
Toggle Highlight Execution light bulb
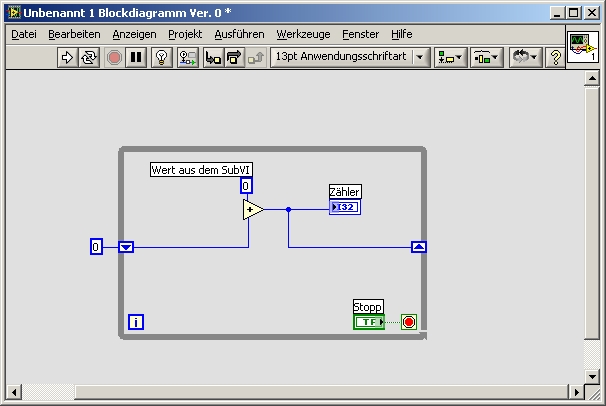coord(162,58)
